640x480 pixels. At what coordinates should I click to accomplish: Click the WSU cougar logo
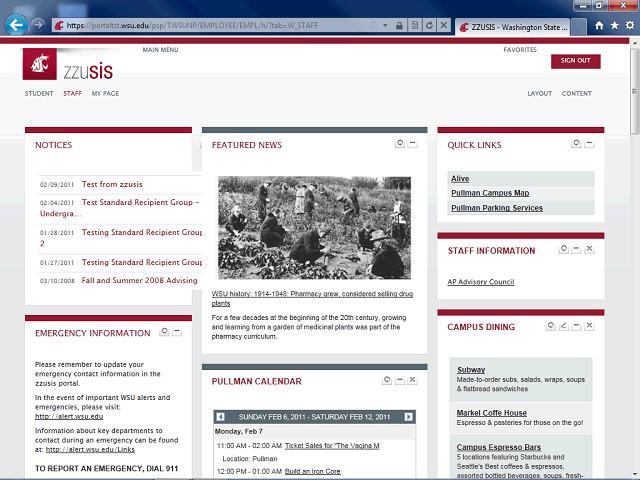(40, 64)
